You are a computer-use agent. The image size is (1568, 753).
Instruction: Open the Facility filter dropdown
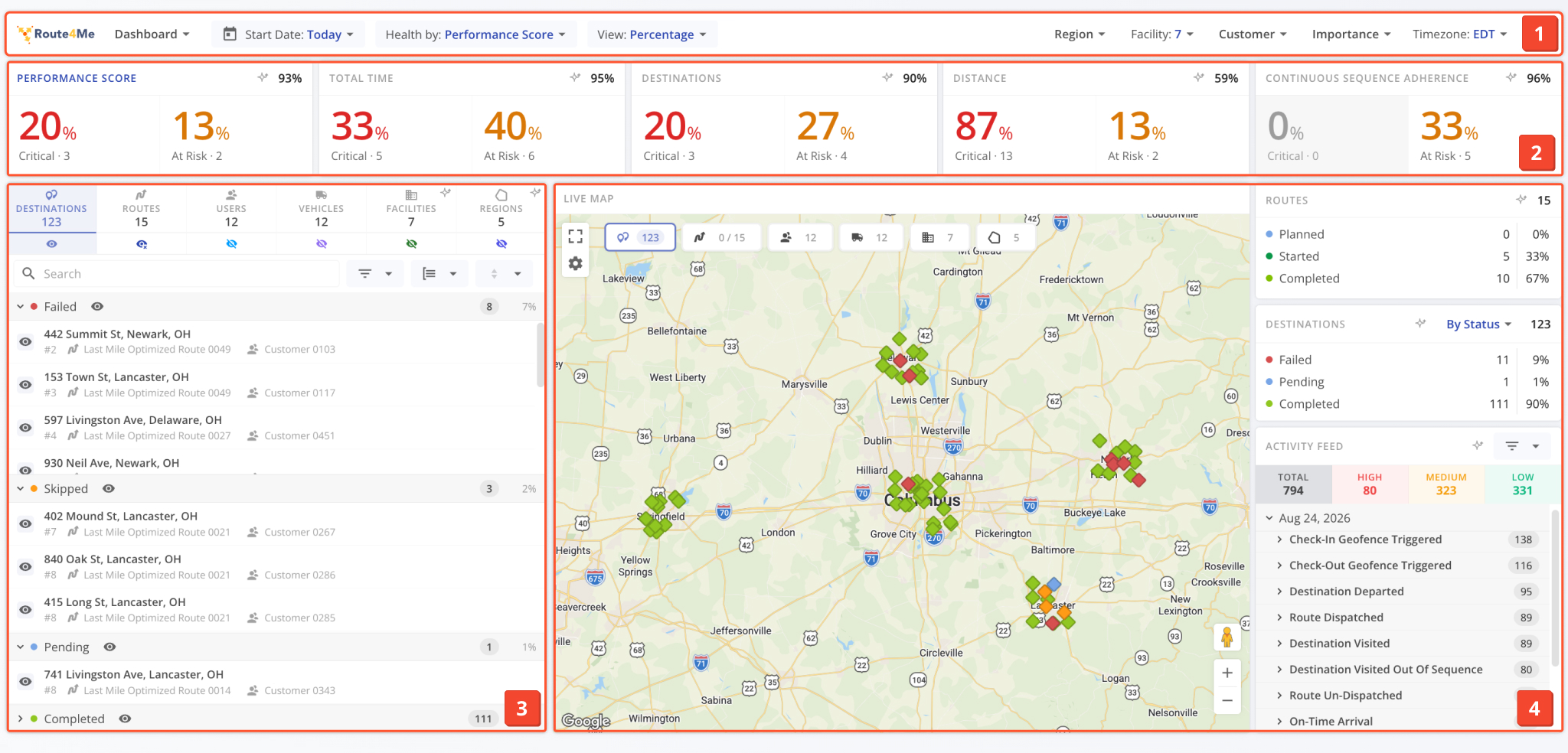(1162, 34)
